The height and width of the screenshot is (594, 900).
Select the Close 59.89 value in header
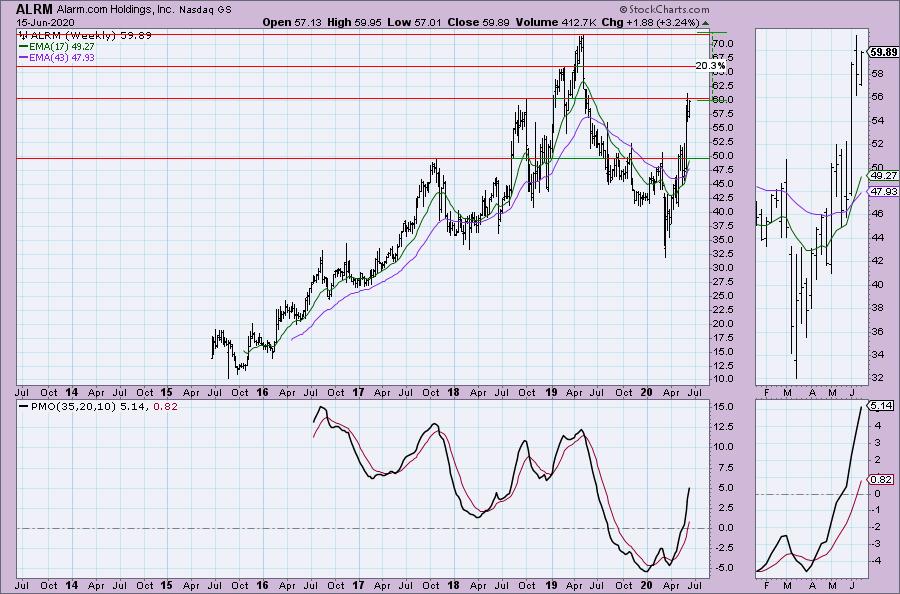(478, 22)
